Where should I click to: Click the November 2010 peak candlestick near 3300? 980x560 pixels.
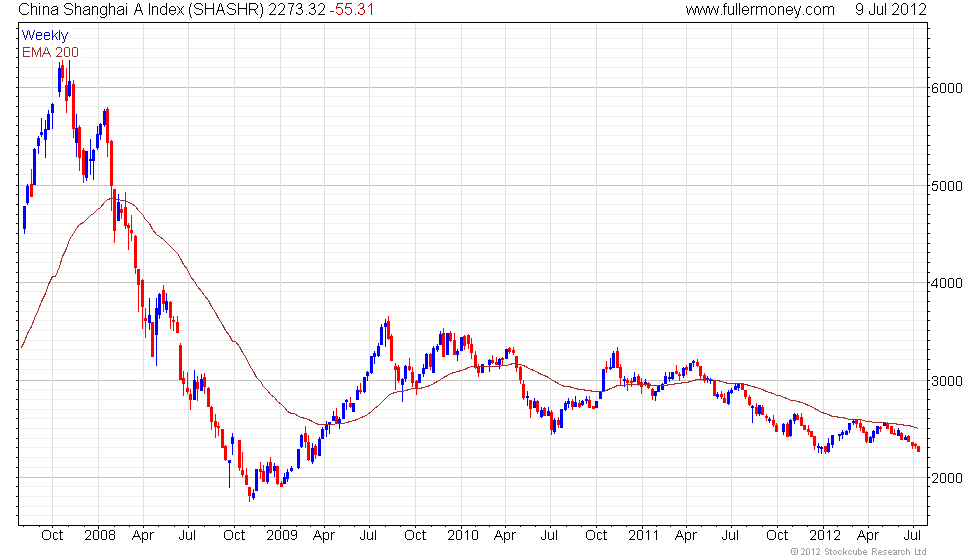click(x=618, y=359)
